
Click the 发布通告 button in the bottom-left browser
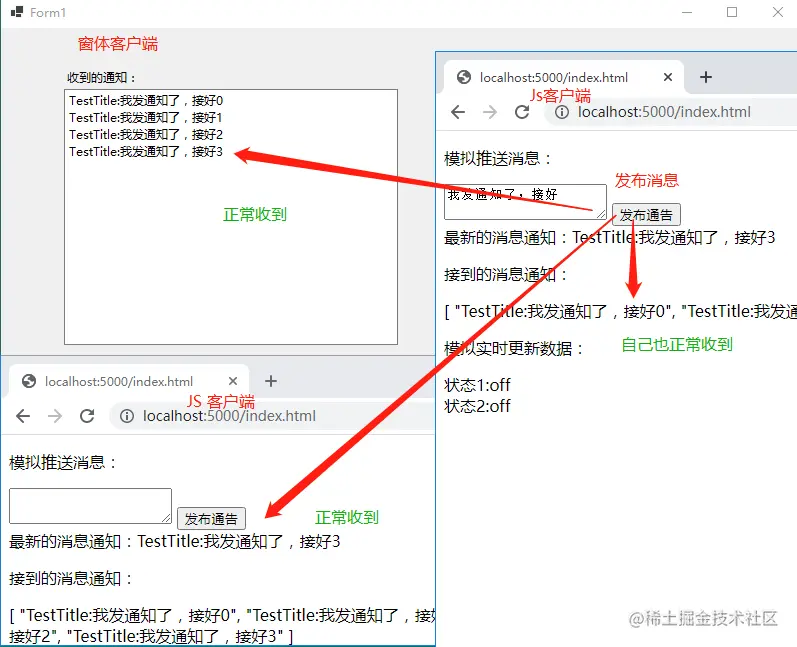point(211,518)
